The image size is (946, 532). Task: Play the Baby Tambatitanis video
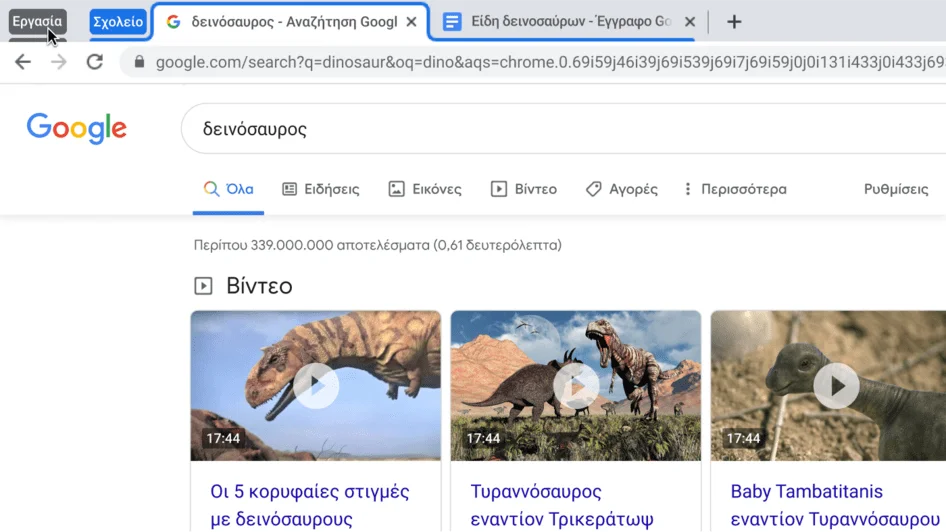(x=836, y=385)
